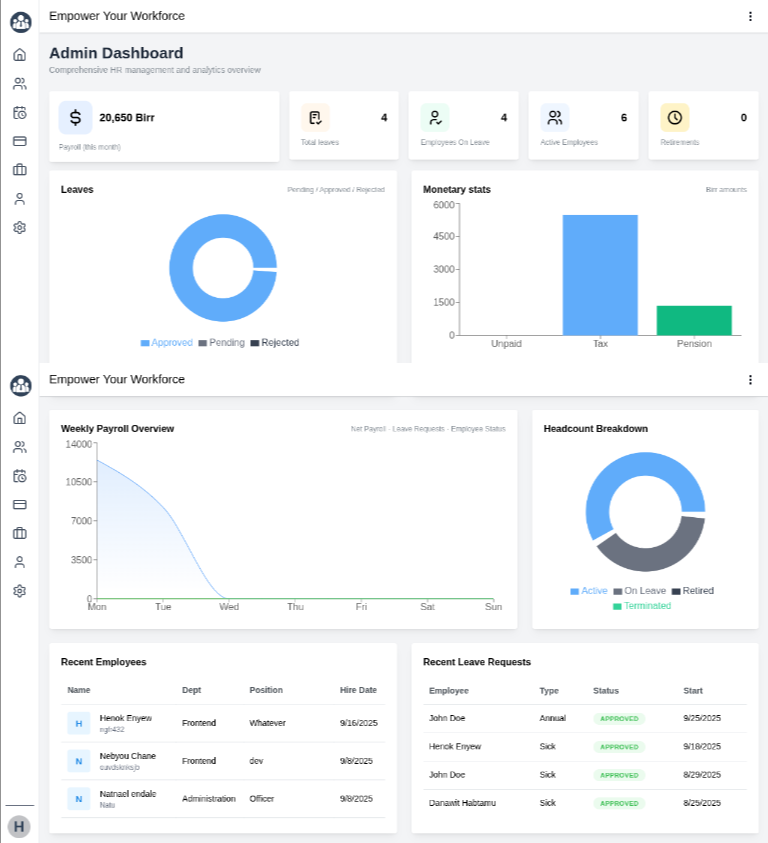The image size is (768, 843).
Task: Click Henok Enyew's avatar in Recent Employees
Action: pos(79,723)
